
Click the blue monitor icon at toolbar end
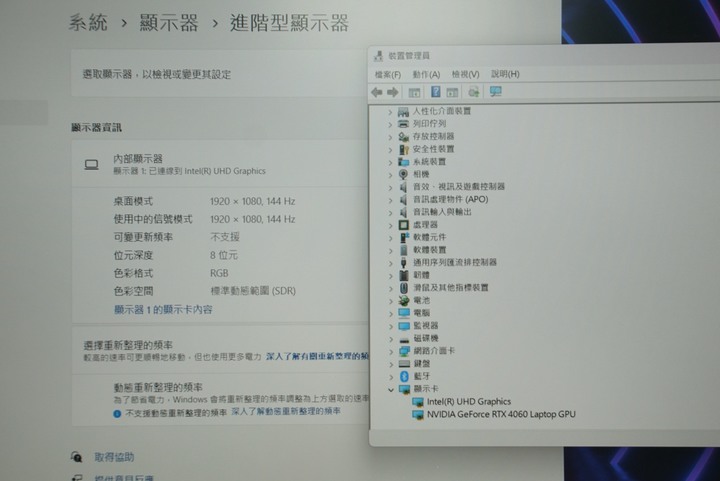(x=495, y=92)
